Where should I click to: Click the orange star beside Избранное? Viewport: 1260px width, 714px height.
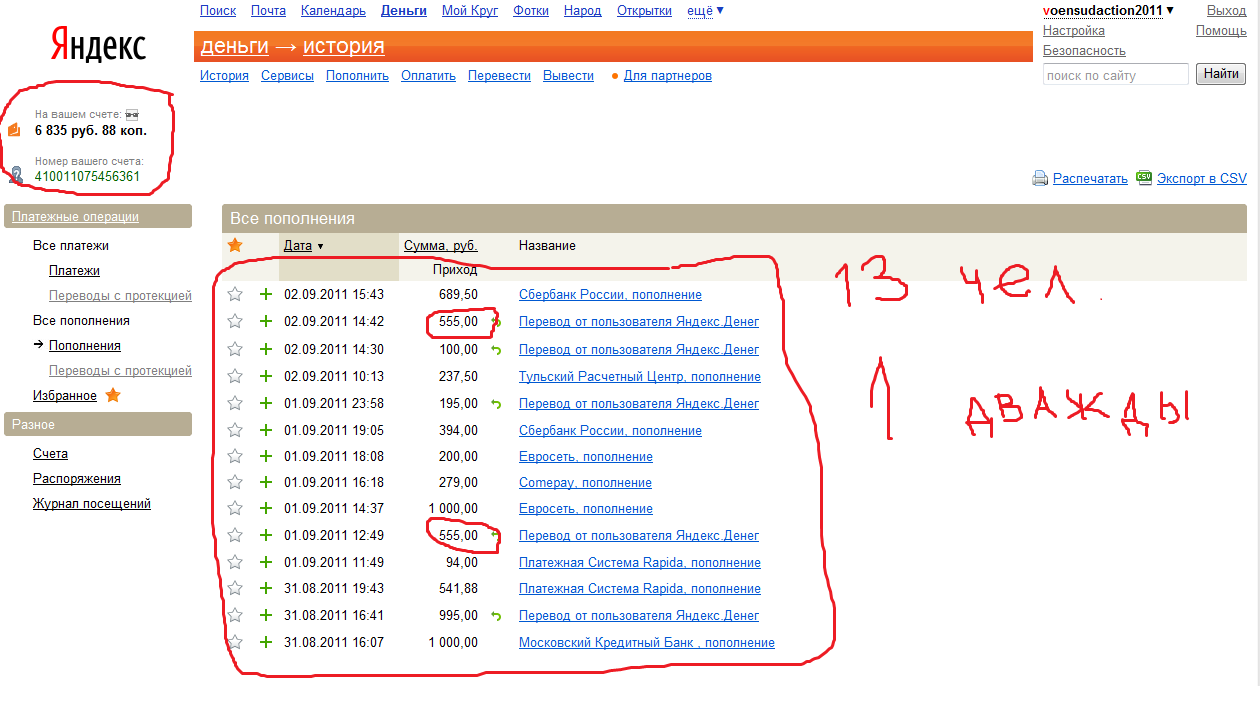click(x=113, y=396)
